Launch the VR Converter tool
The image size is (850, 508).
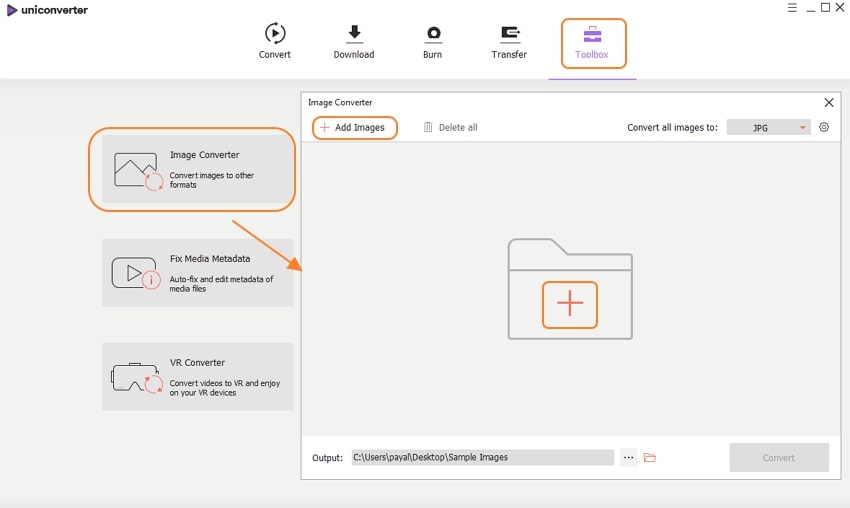197,376
